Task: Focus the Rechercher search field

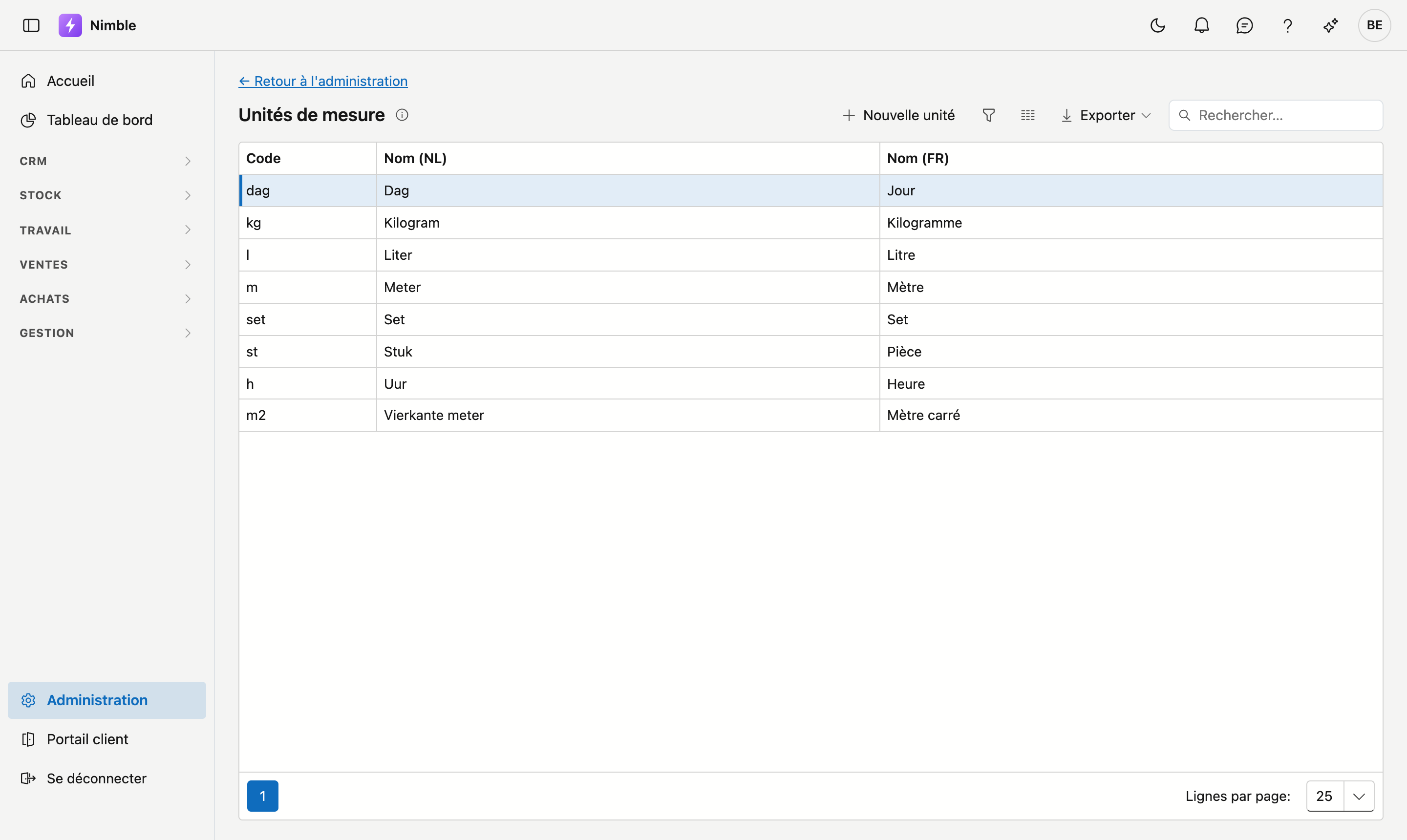Action: click(1276, 115)
